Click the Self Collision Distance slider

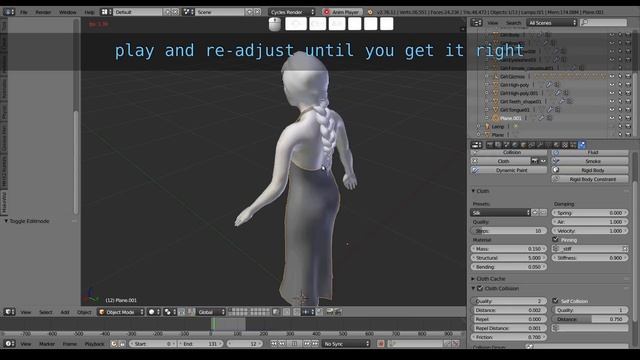[590, 319]
